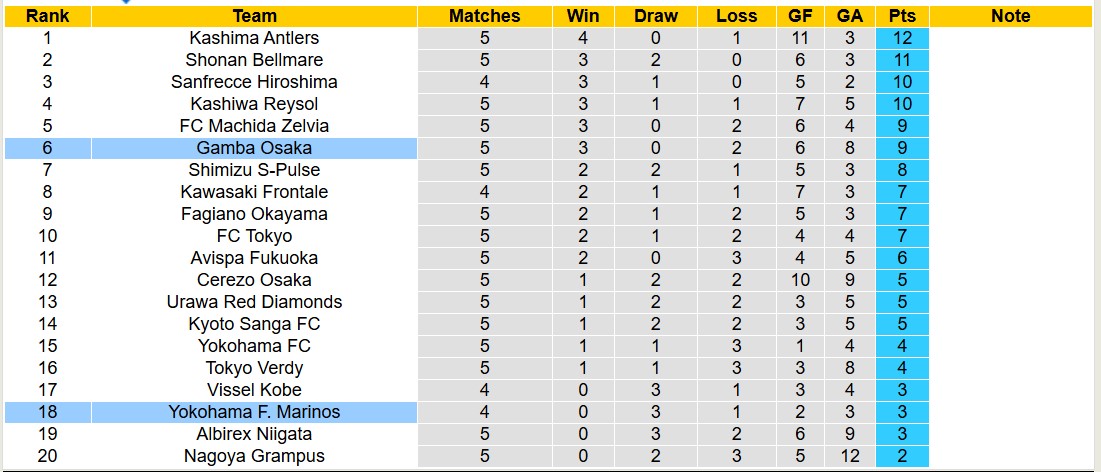Click Nagoya Grampus' 2 points cell
The height and width of the screenshot is (472, 1101).
coord(902,456)
